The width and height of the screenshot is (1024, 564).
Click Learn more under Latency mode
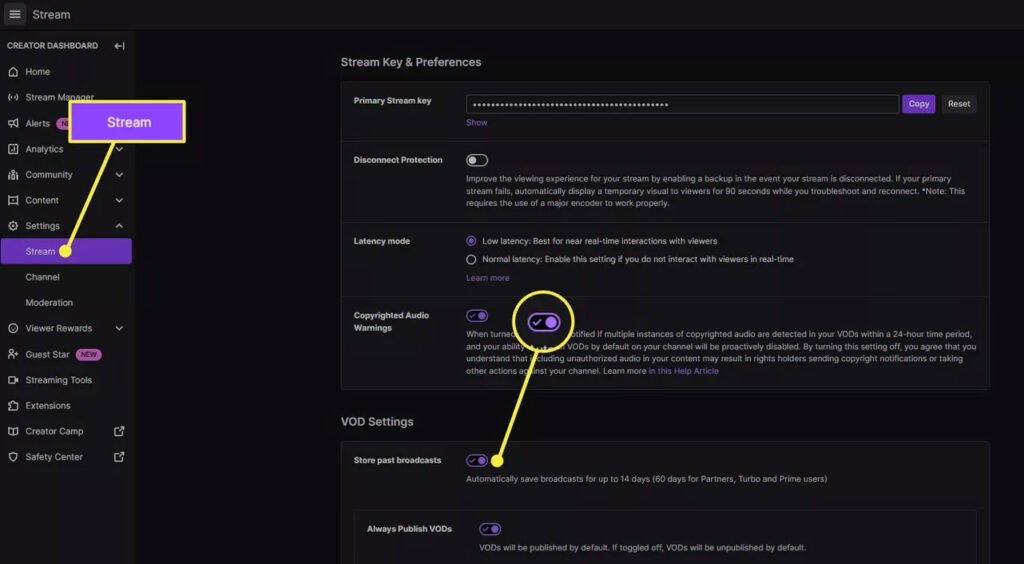487,278
